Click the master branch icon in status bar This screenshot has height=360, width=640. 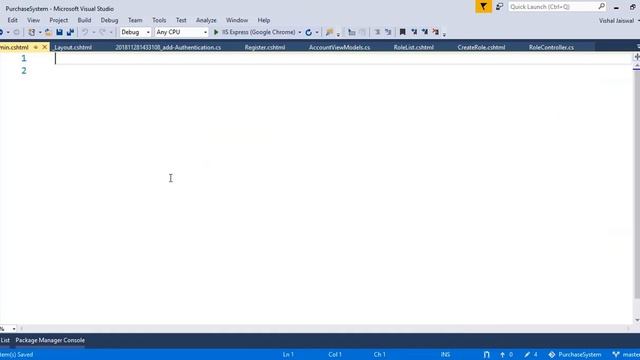pyautogui.click(x=616, y=355)
